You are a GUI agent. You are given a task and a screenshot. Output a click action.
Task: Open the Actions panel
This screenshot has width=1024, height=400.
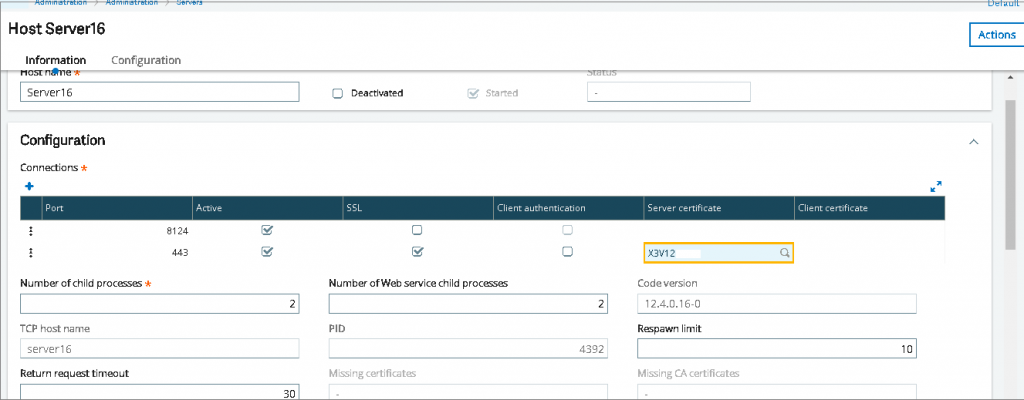click(997, 35)
